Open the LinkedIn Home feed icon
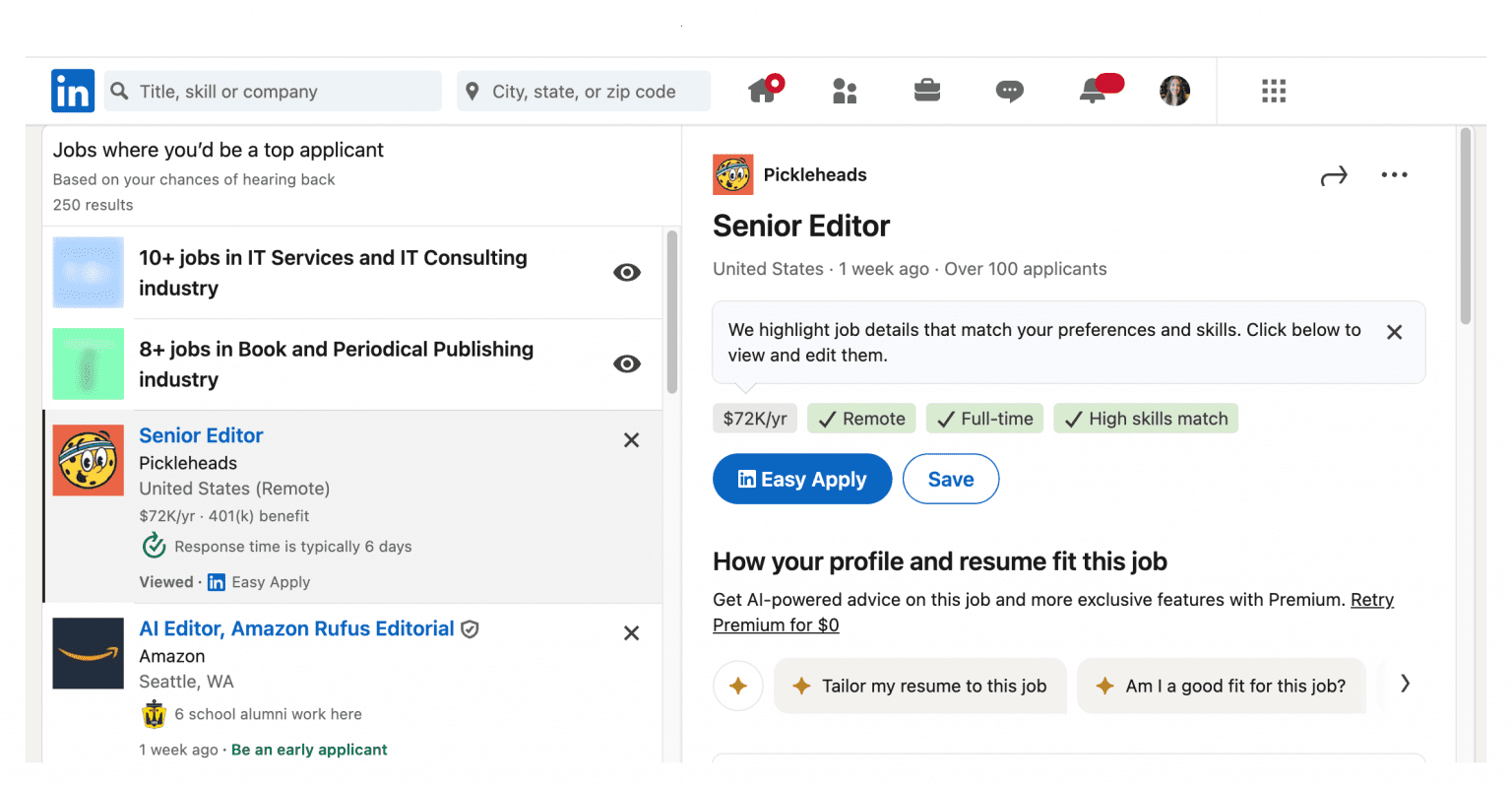Screen dimensions: 1512x788 [x=765, y=91]
